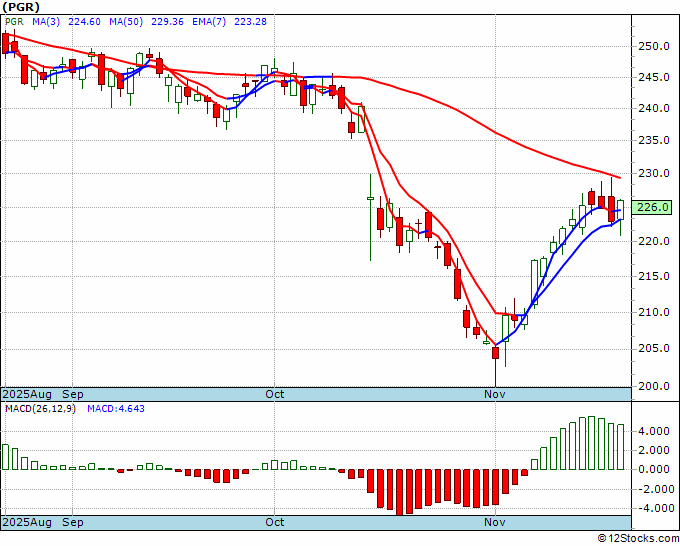Image resolution: width=680 pixels, height=546 pixels.
Task: Click the Nov marker on price timeline
Action: pyautogui.click(x=495, y=394)
